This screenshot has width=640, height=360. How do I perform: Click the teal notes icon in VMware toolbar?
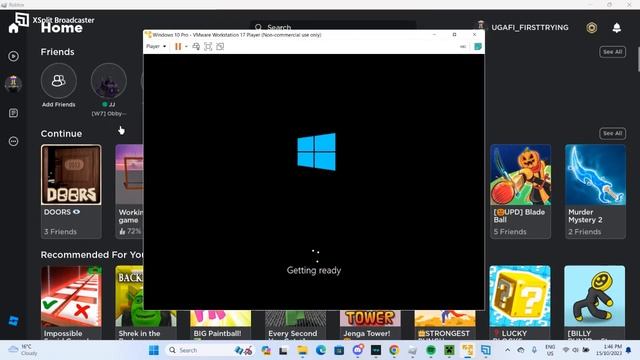coord(478,47)
